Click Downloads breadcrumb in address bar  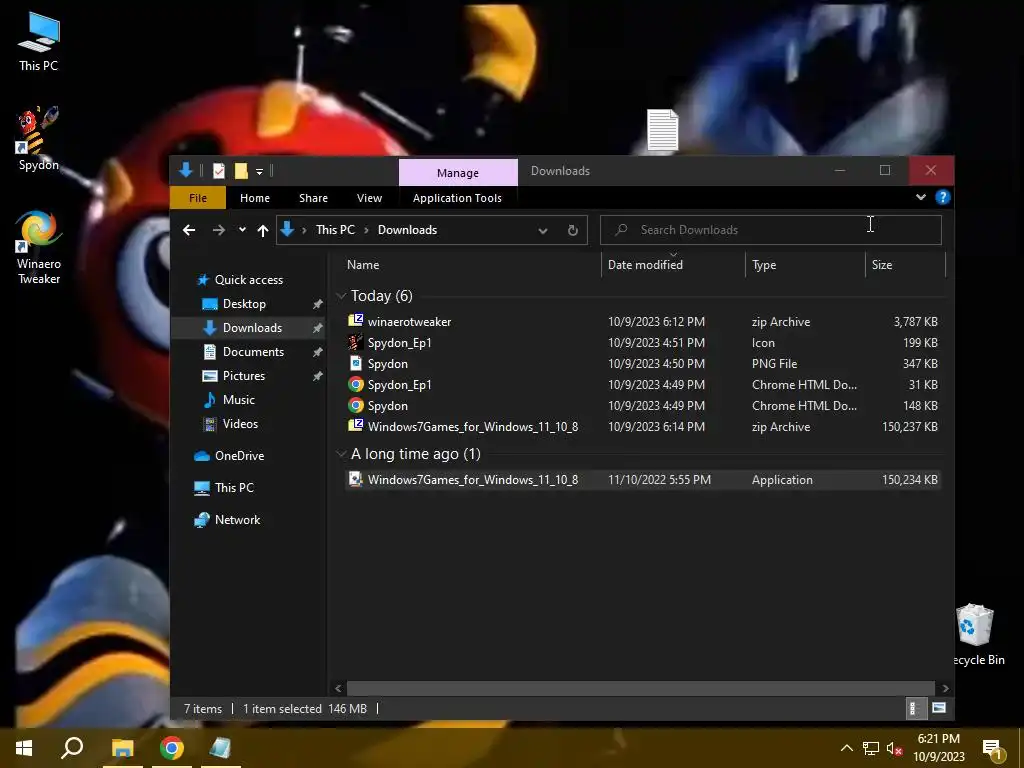pyautogui.click(x=408, y=230)
